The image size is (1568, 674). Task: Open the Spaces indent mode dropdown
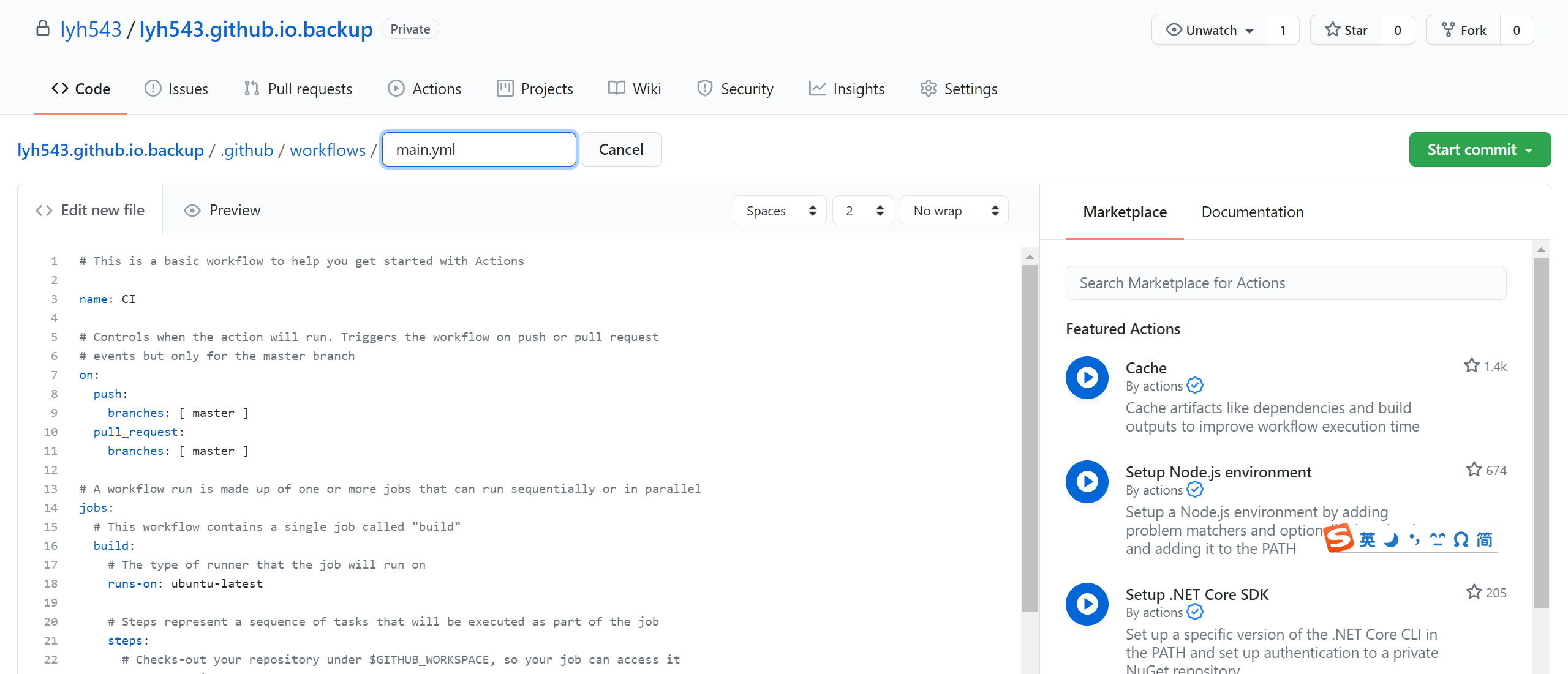(x=780, y=211)
